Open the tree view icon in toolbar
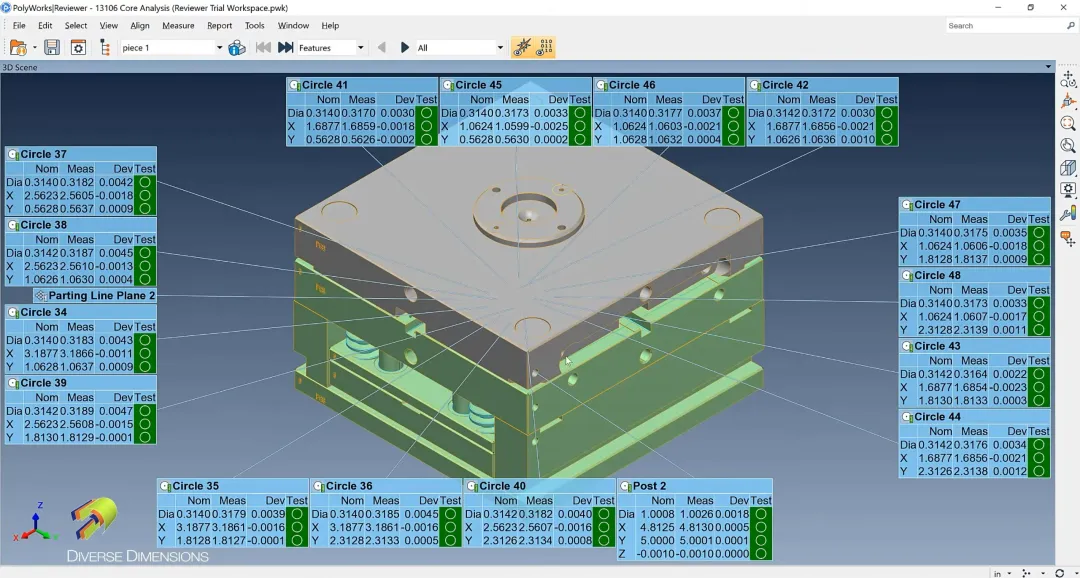This screenshot has height=578, width=1080. [x=105, y=48]
